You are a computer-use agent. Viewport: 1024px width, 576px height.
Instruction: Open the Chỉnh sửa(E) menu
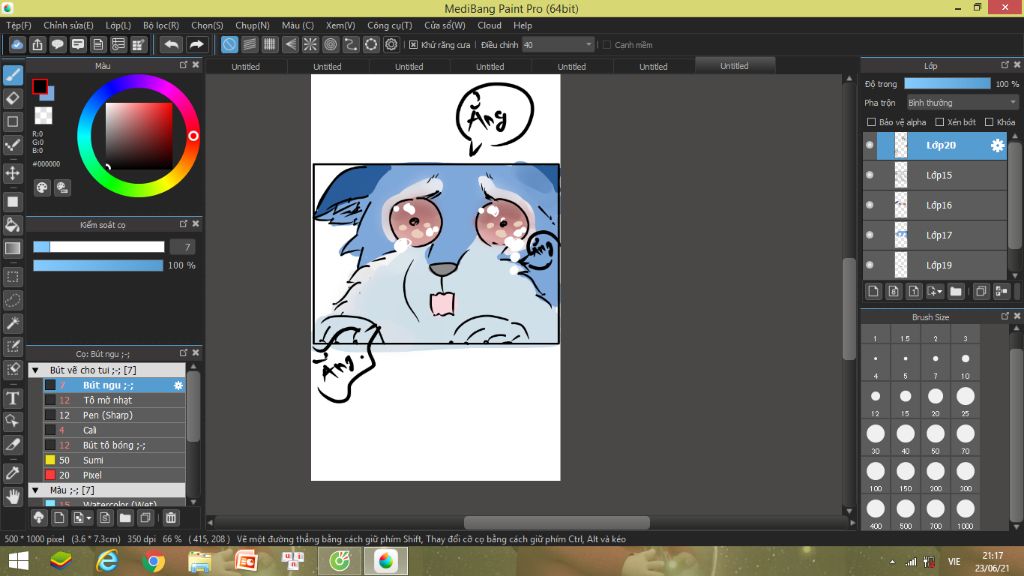pos(69,25)
